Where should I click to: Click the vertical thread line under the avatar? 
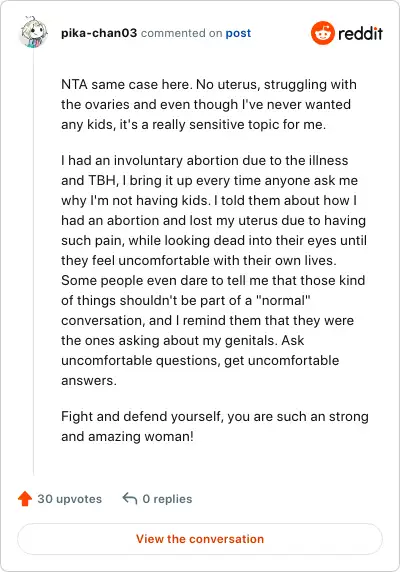tap(34, 261)
